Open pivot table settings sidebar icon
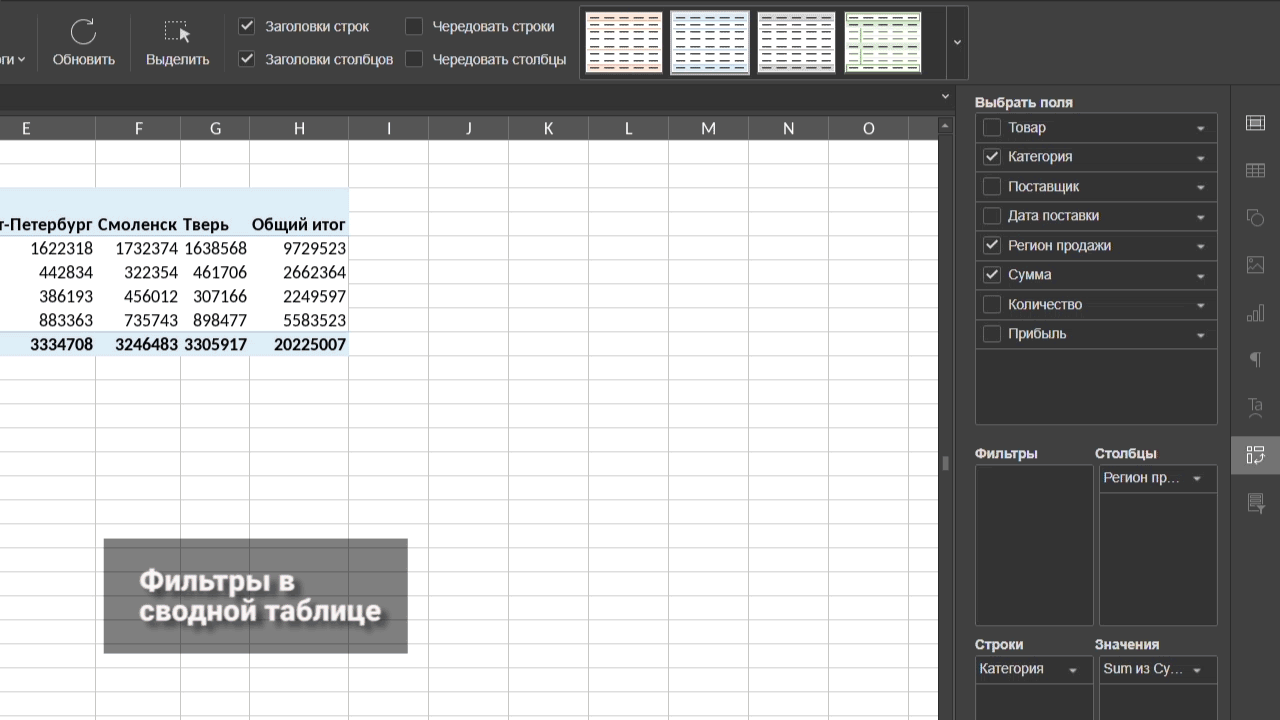Screen dimensions: 1280x720 tap(1255, 455)
